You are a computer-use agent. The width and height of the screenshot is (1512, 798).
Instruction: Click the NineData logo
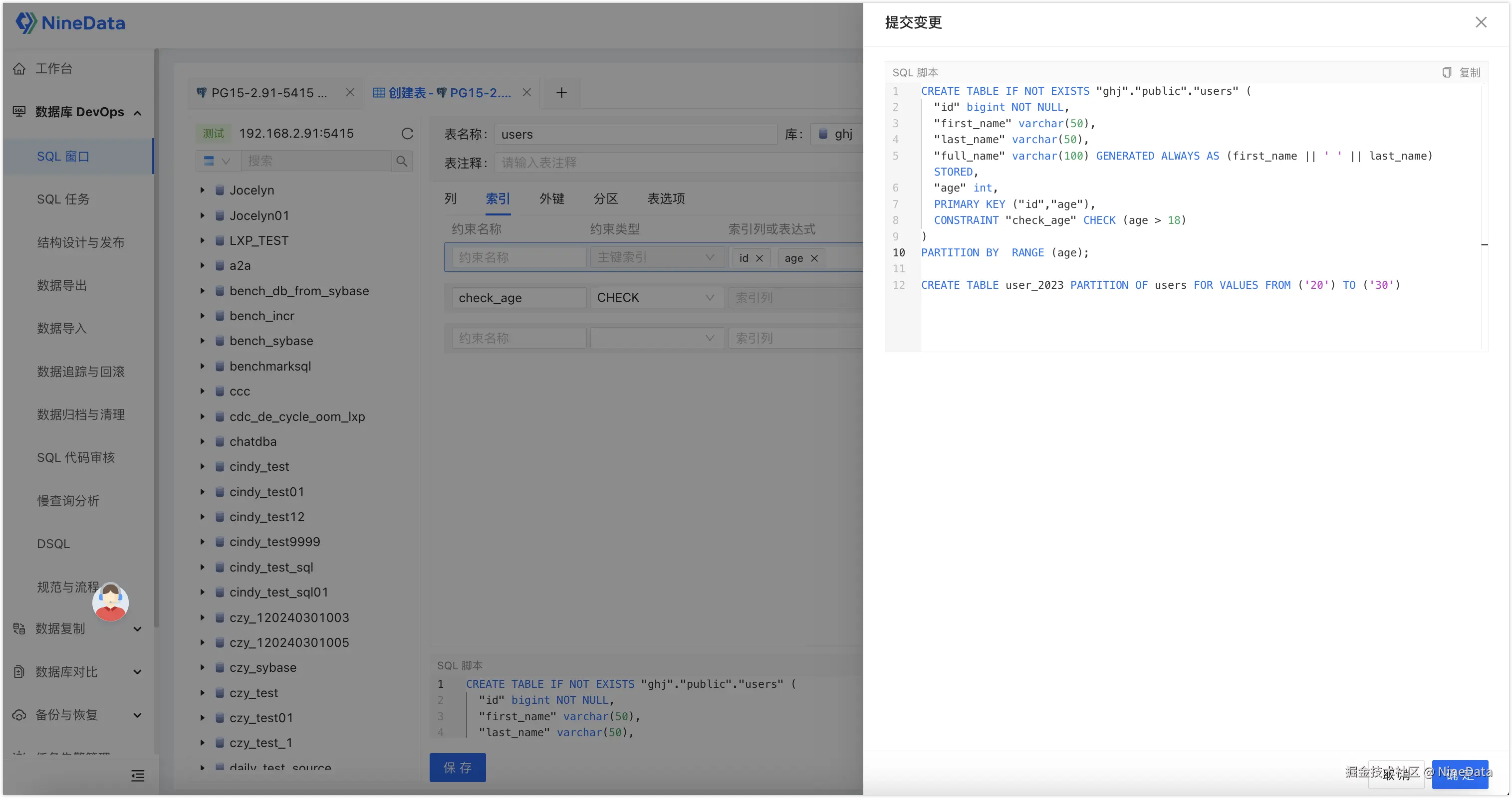coord(70,23)
